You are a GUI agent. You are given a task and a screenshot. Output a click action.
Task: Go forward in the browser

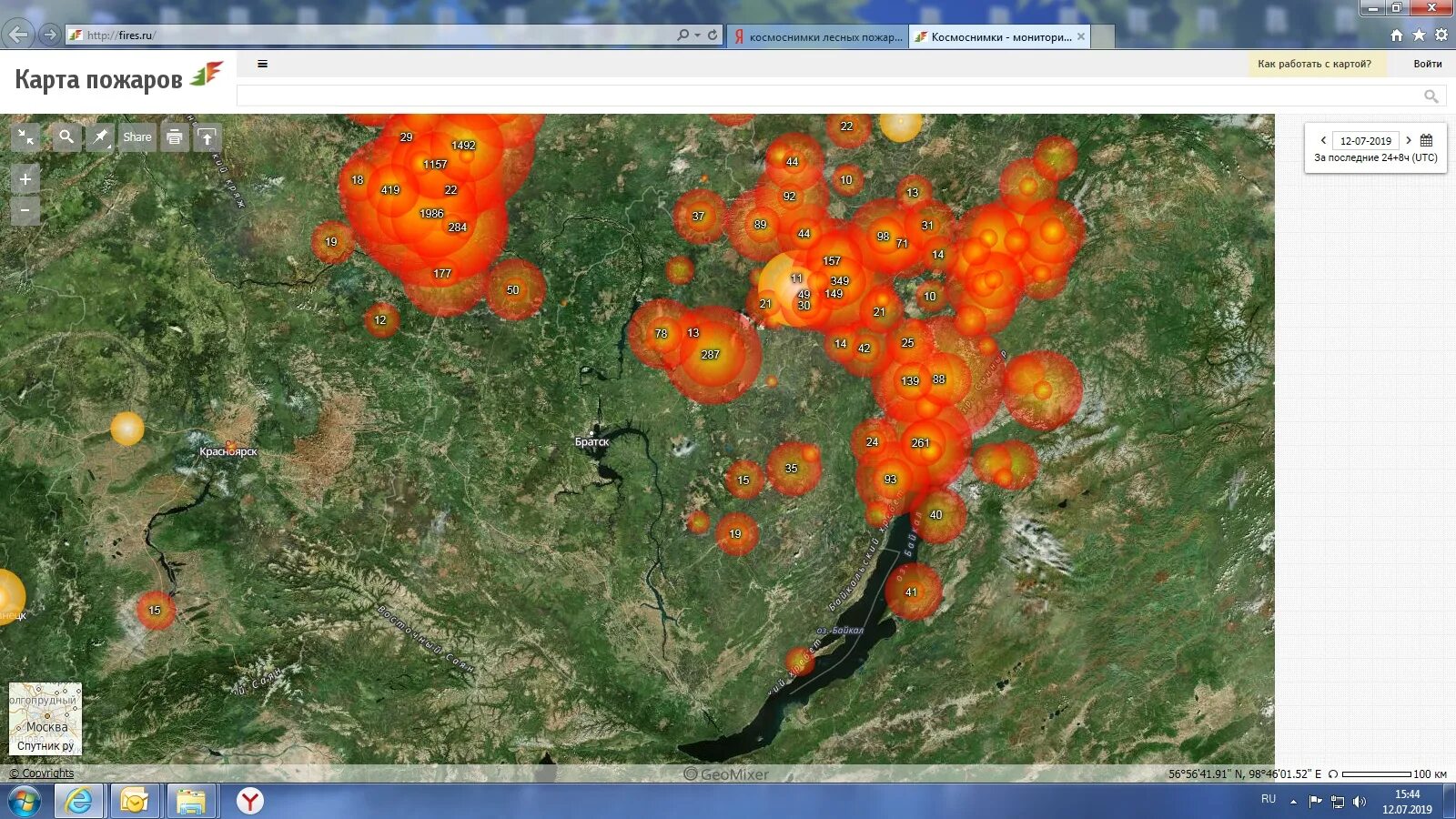coord(50,35)
